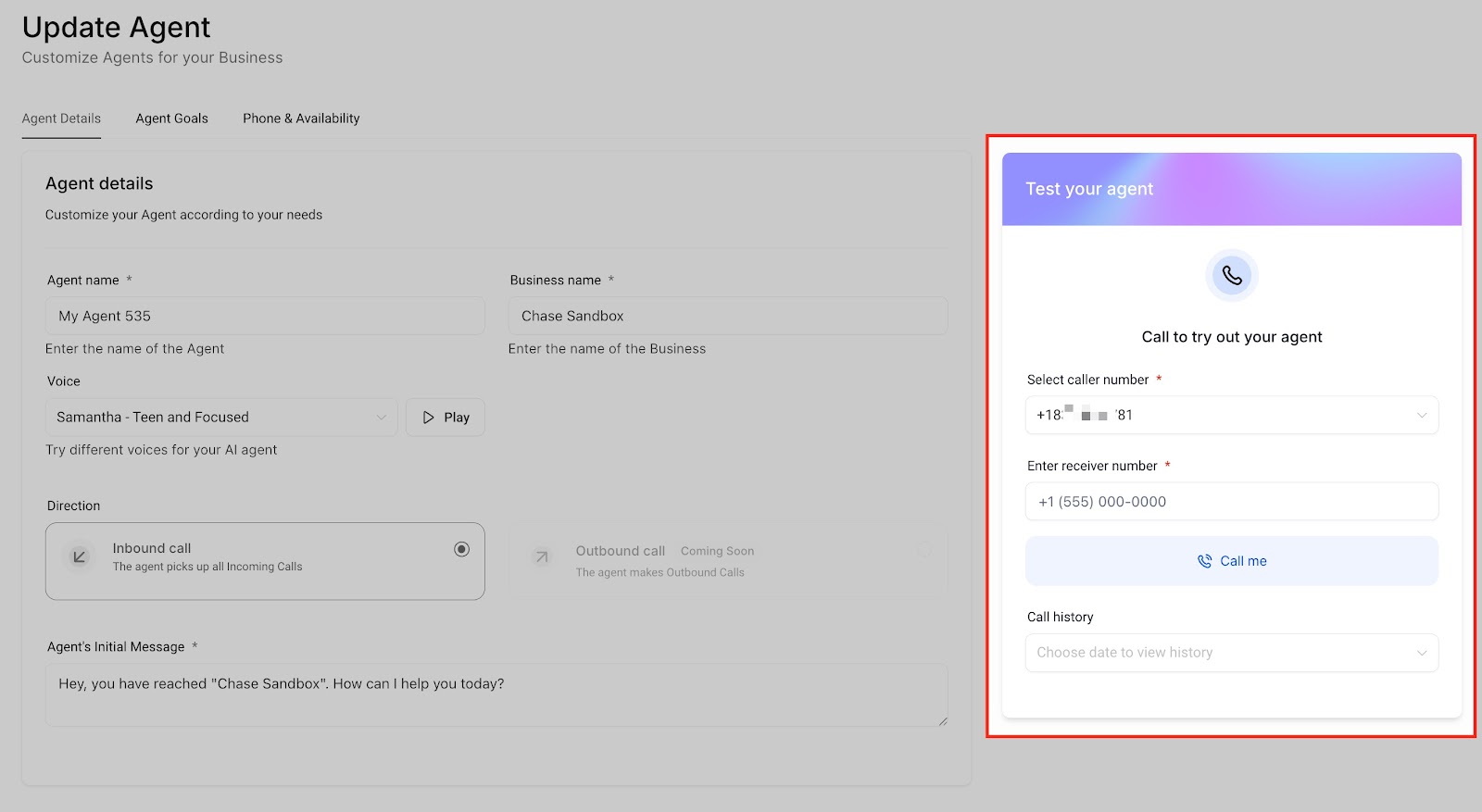Click the Direction label
The height and width of the screenshot is (812, 1482).
74,506
